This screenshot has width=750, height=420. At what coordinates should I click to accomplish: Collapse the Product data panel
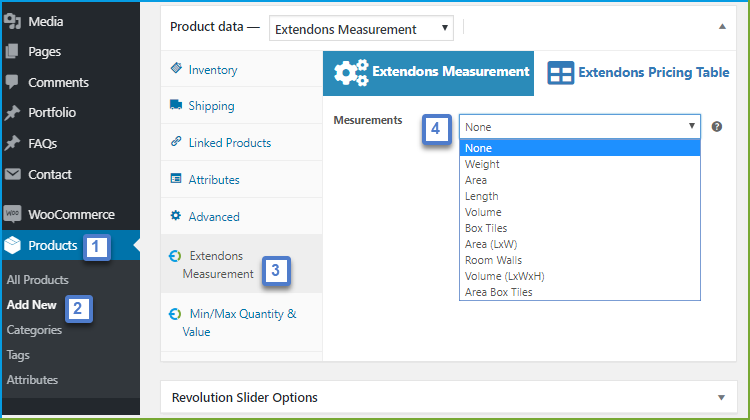tap(723, 27)
